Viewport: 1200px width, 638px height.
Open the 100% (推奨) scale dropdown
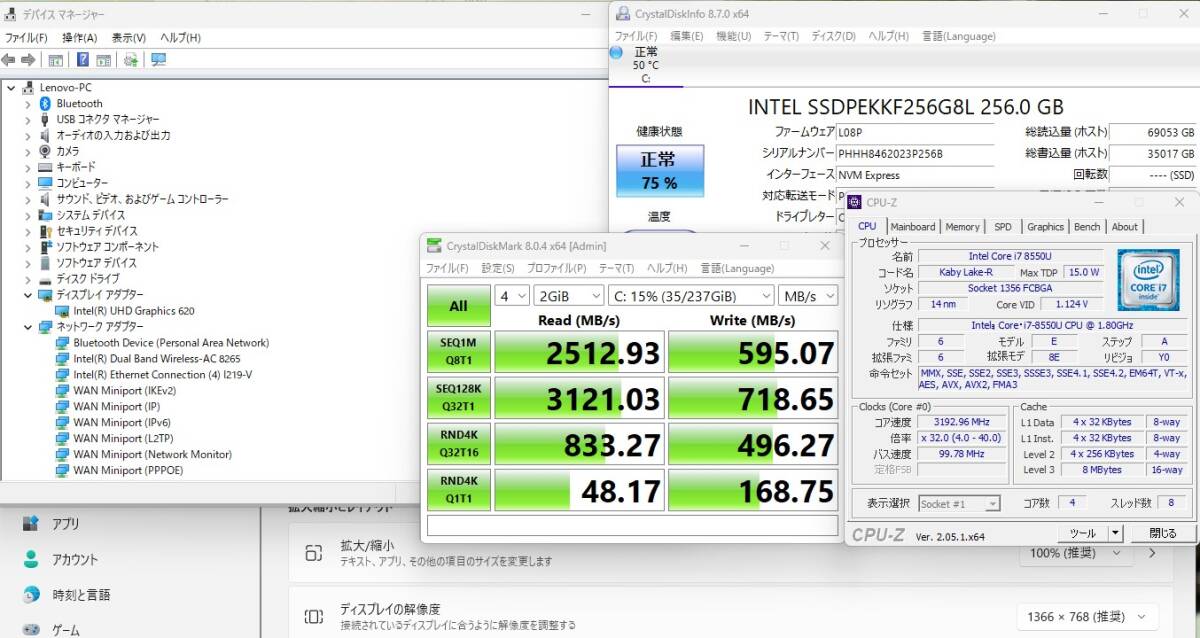pos(1074,553)
